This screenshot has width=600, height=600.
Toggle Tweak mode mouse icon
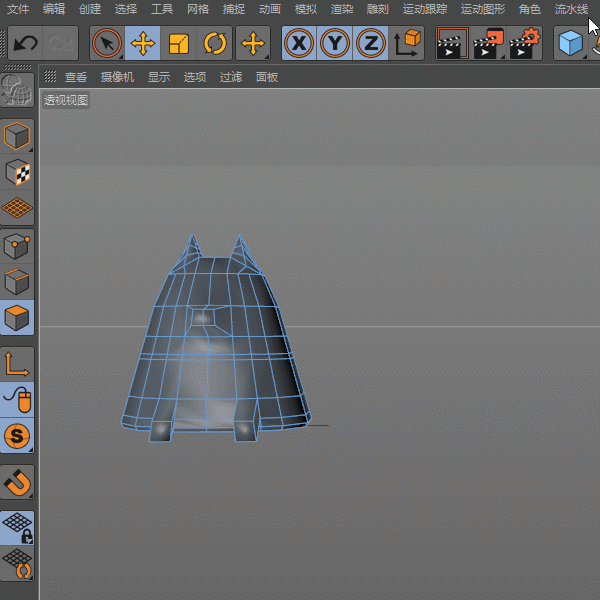(17, 399)
